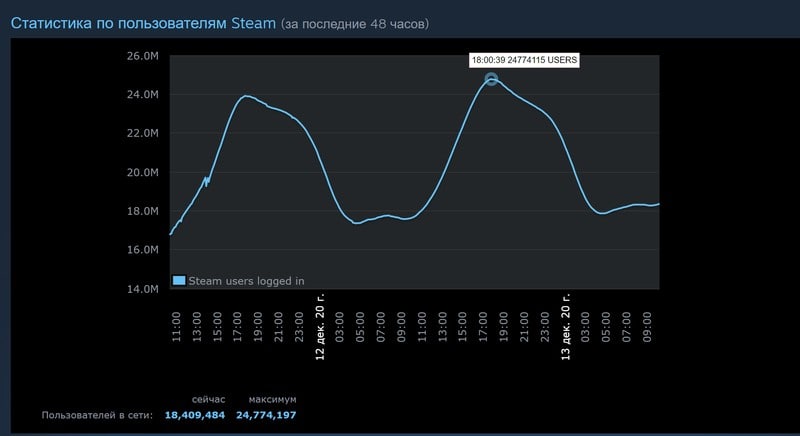The height and width of the screenshot is (436, 800).
Task: Click the 'максимум' column header
Action: (x=272, y=399)
